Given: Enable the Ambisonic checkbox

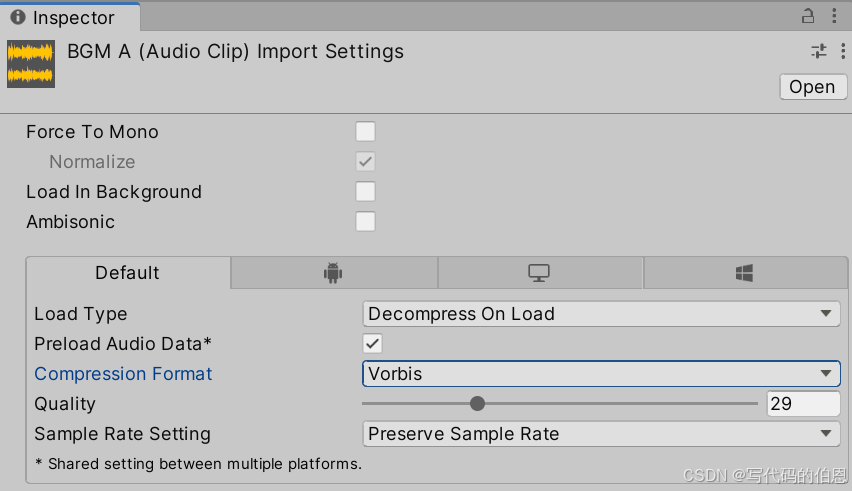Looking at the screenshot, I should (366, 222).
